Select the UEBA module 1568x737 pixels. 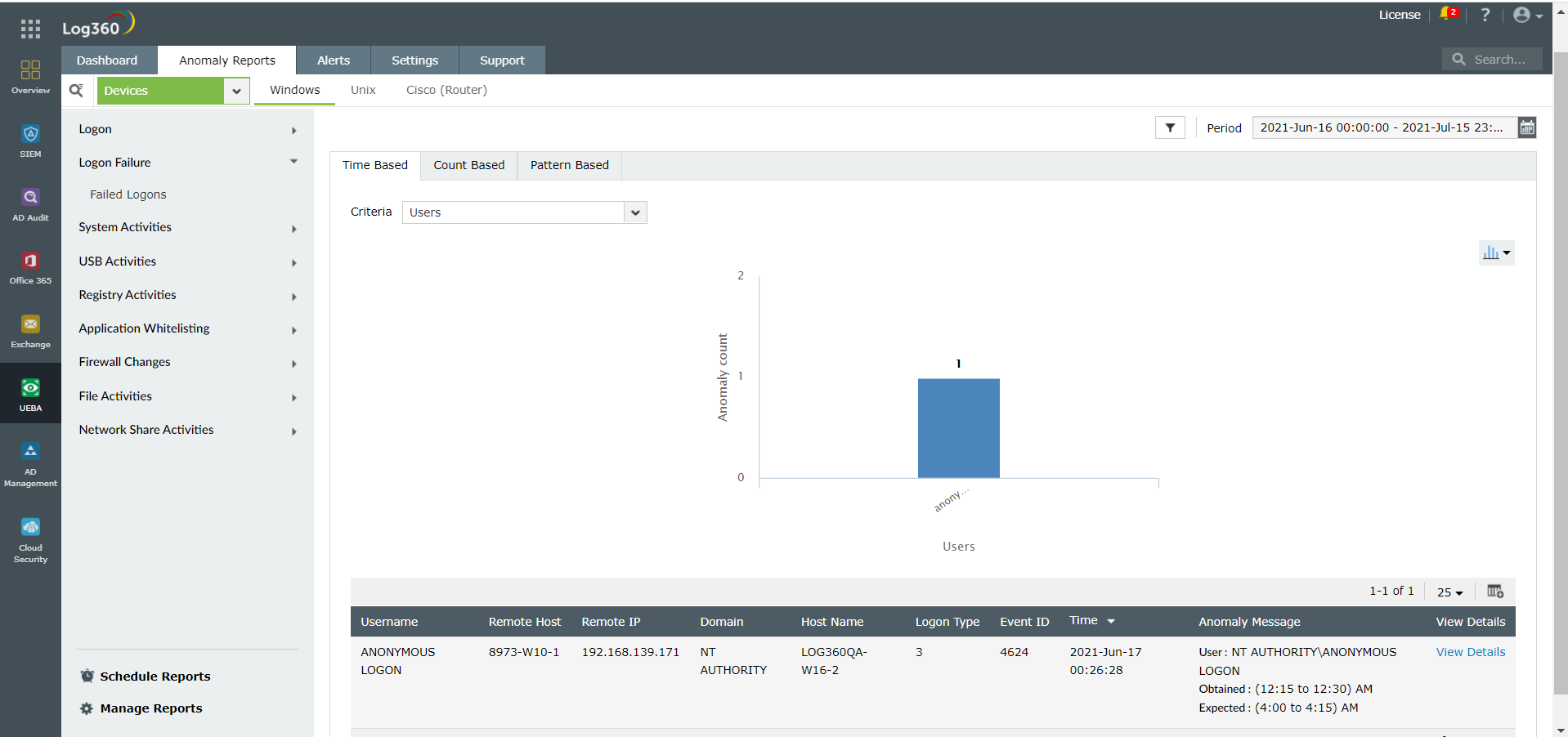[x=30, y=394]
